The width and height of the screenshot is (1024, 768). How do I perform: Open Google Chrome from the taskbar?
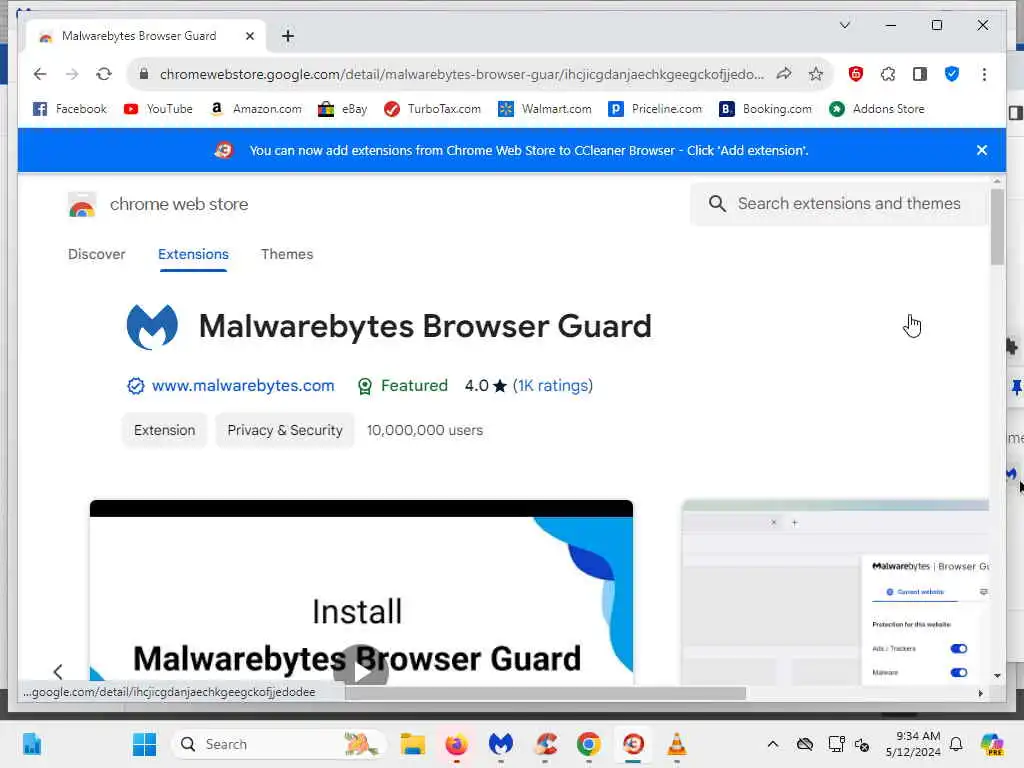[589, 744]
